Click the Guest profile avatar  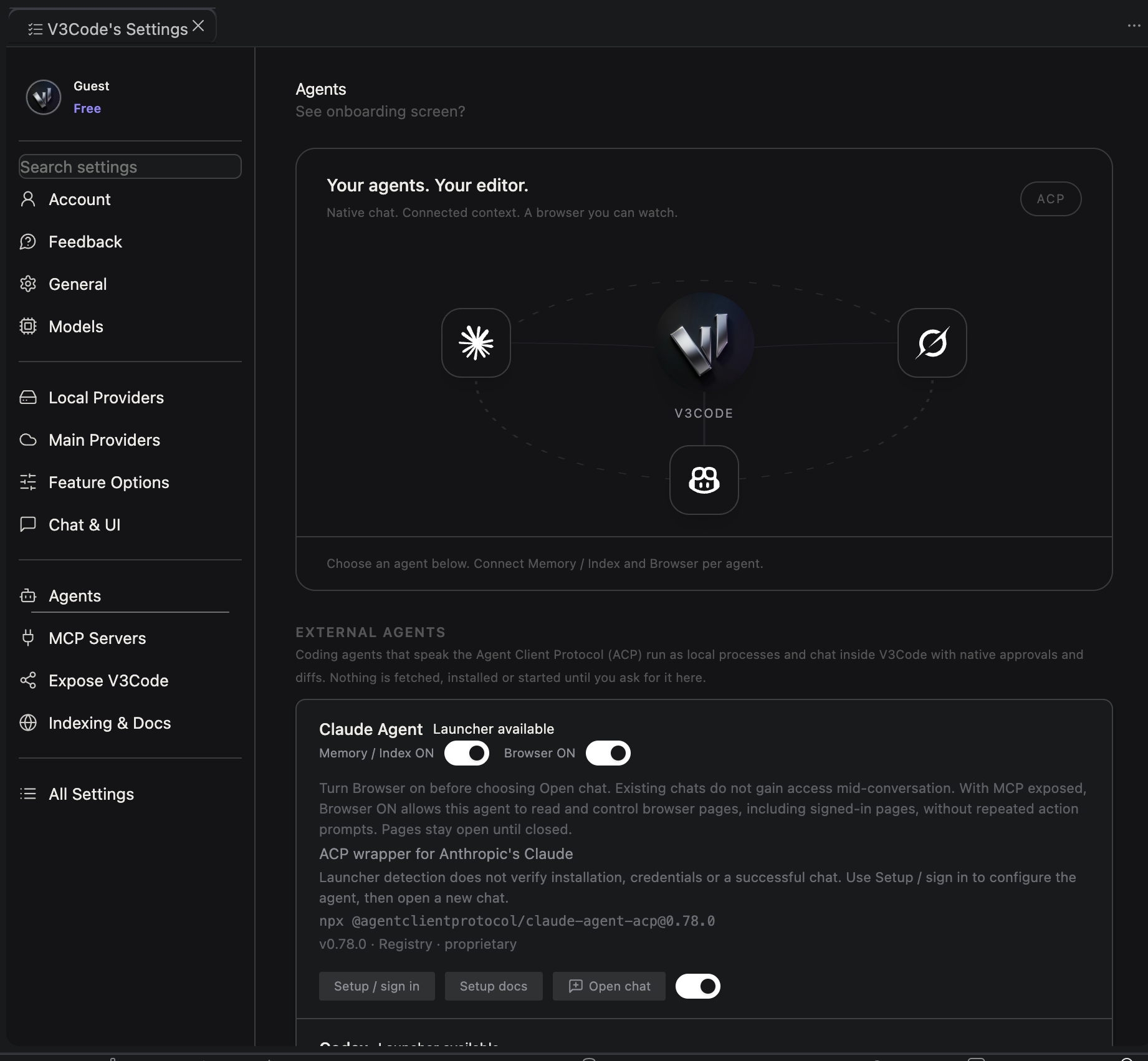click(x=44, y=97)
